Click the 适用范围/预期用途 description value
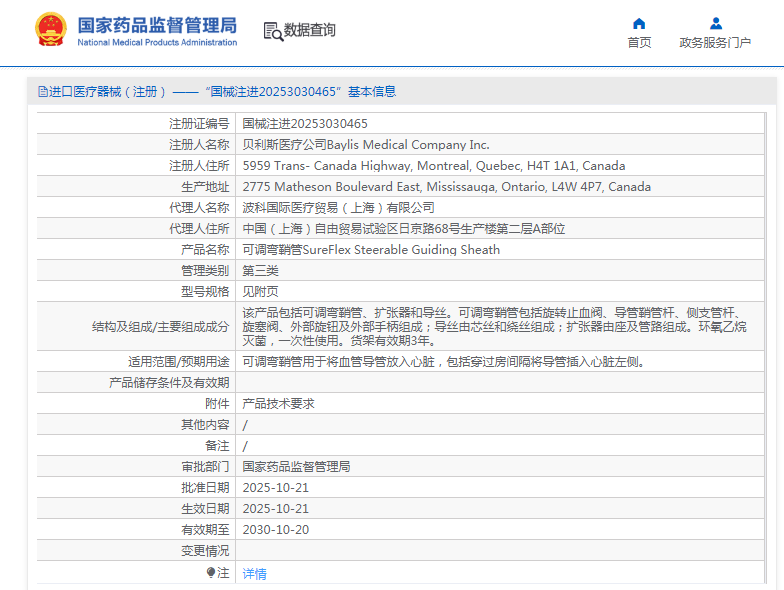The image size is (784, 590). (444, 362)
